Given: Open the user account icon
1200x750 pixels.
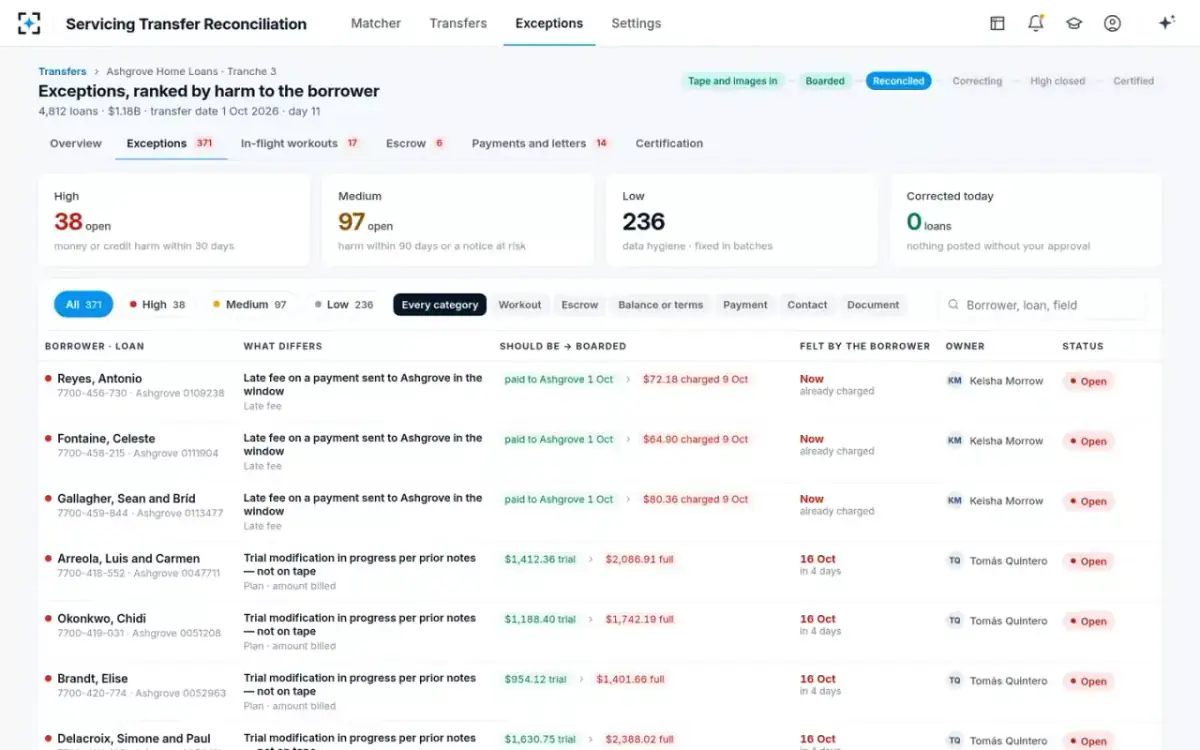Looking at the screenshot, I should click(x=1112, y=23).
